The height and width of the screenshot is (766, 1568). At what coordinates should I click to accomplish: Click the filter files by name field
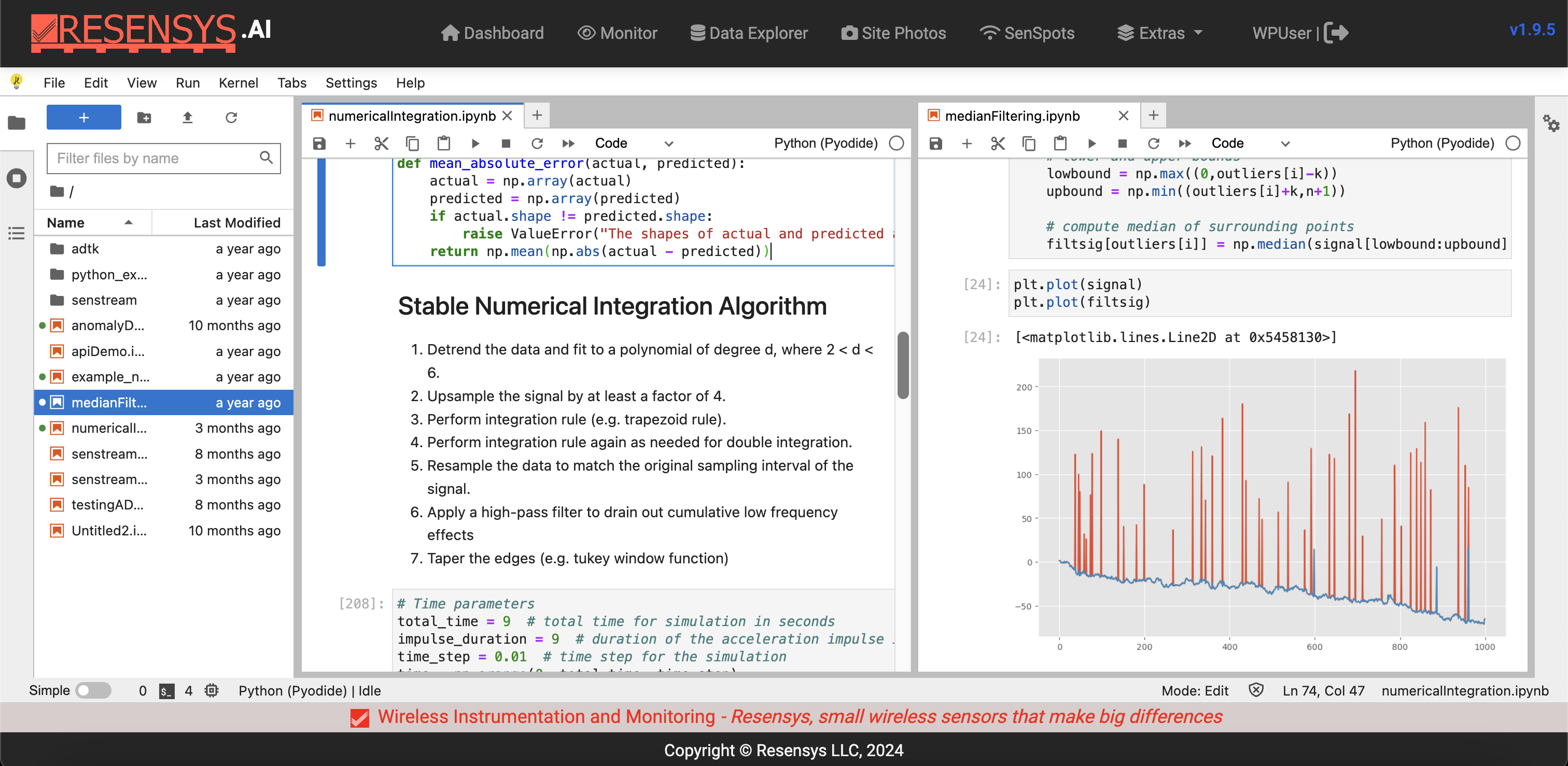click(156, 158)
